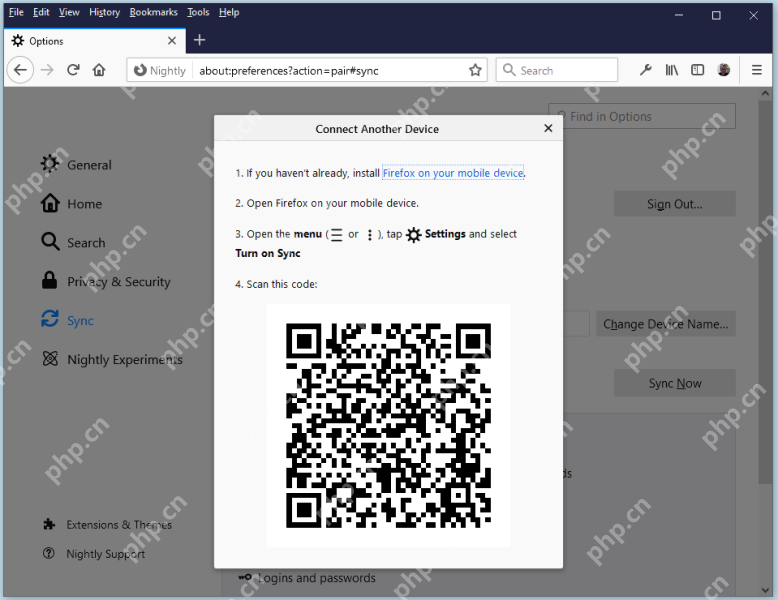Click Logins and passwords text
The image size is (778, 600).
[x=317, y=578]
